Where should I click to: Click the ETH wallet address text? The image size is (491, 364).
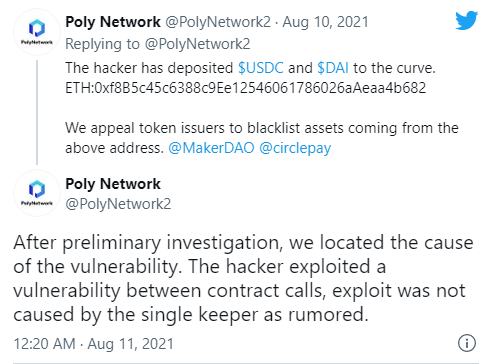tap(246, 88)
